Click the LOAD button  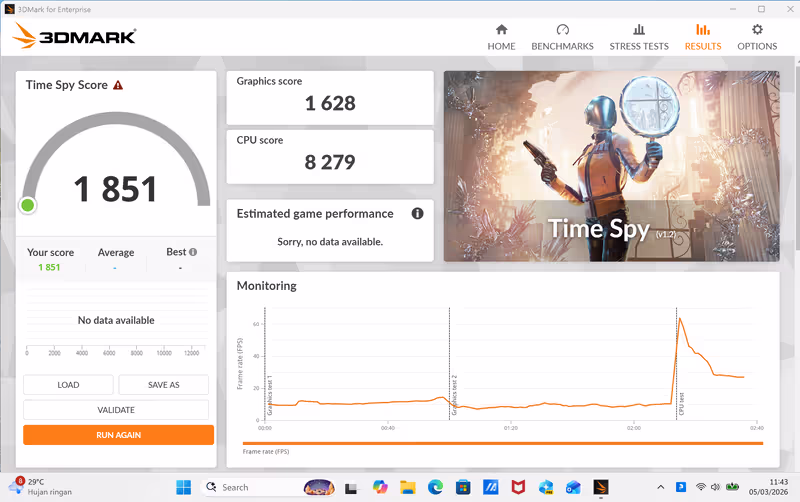[68, 385]
